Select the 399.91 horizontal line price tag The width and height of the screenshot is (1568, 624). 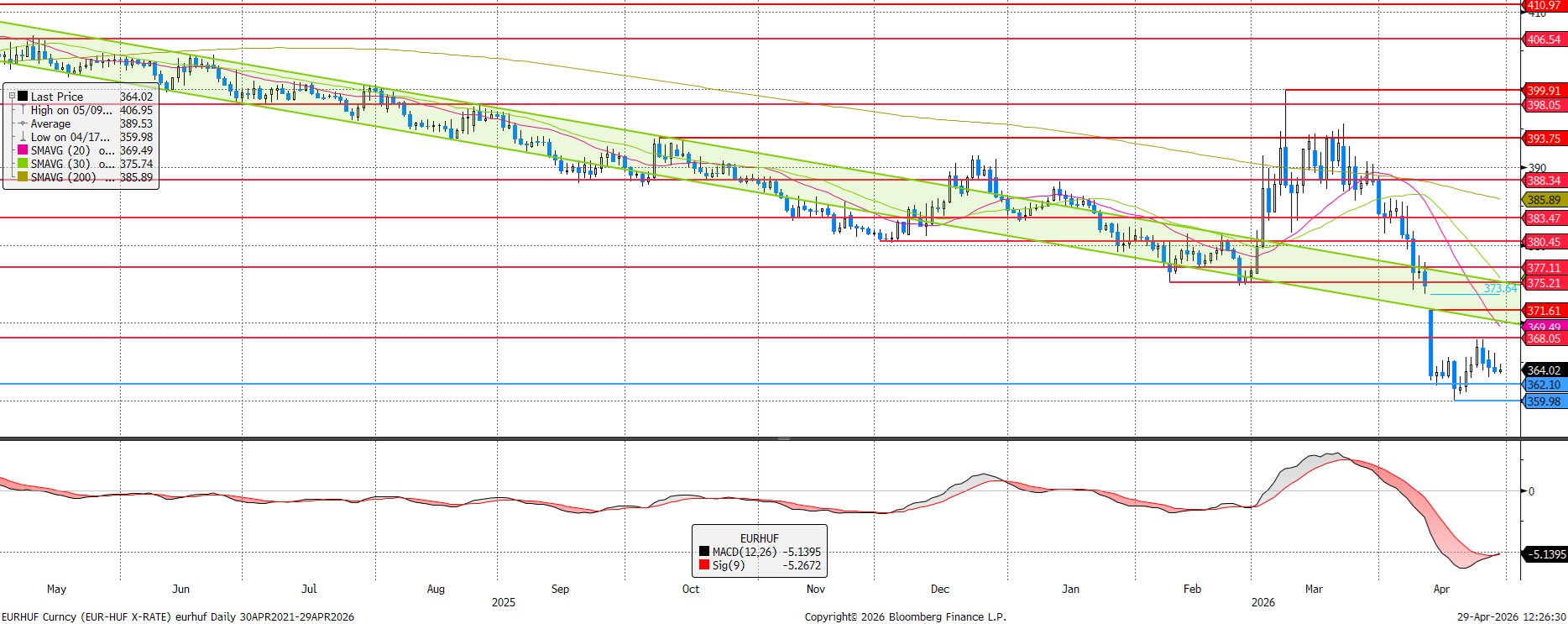[1544, 91]
